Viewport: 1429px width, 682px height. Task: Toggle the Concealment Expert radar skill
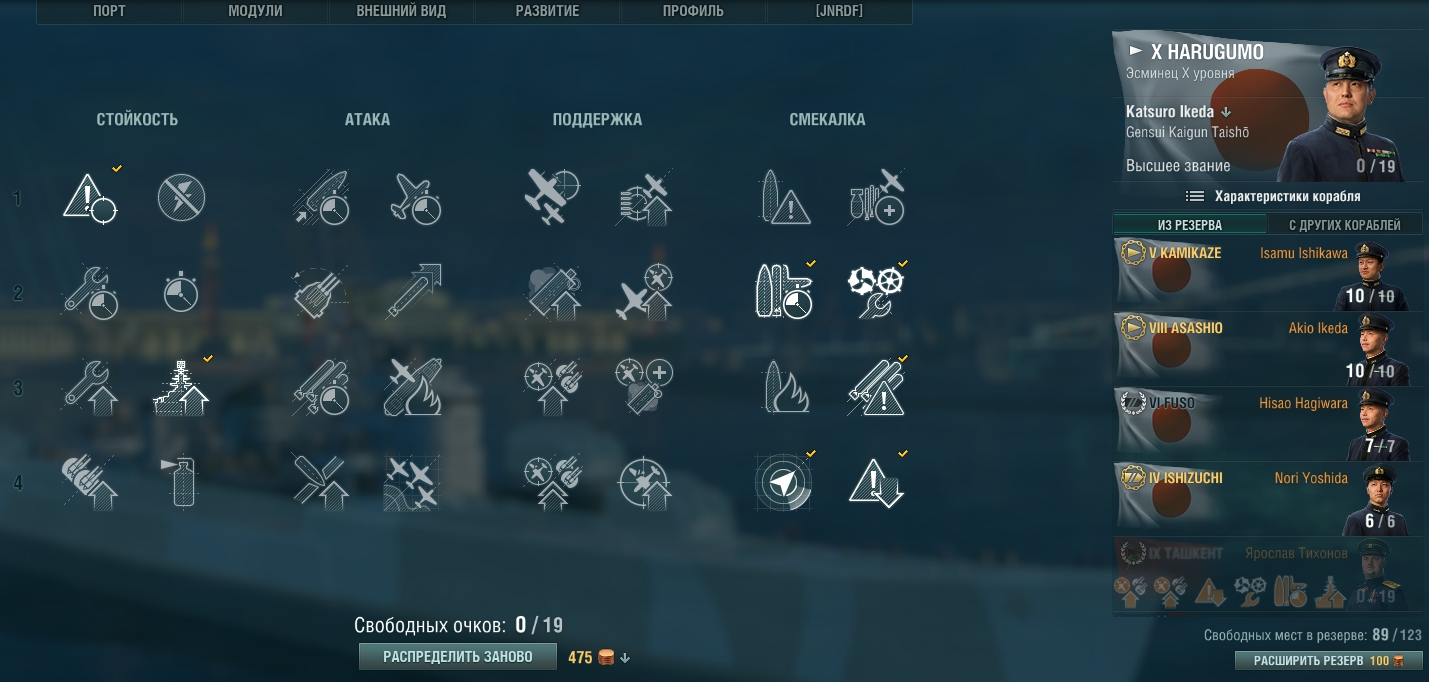coord(783,483)
